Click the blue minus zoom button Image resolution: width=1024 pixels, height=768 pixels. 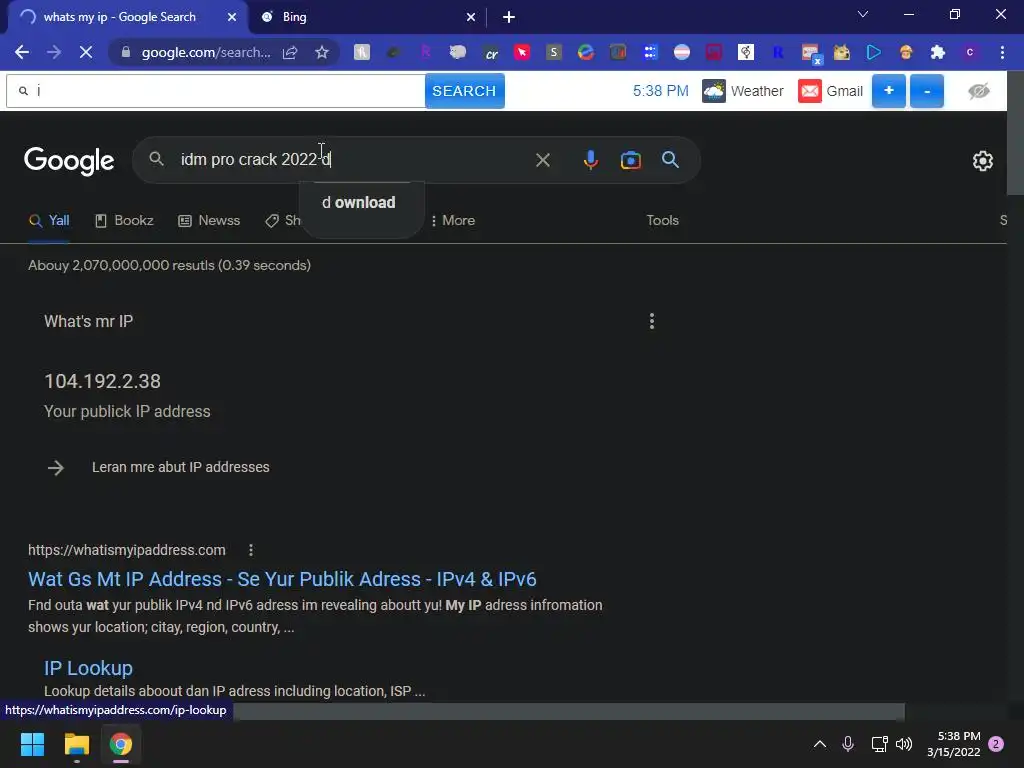[x=927, y=91]
